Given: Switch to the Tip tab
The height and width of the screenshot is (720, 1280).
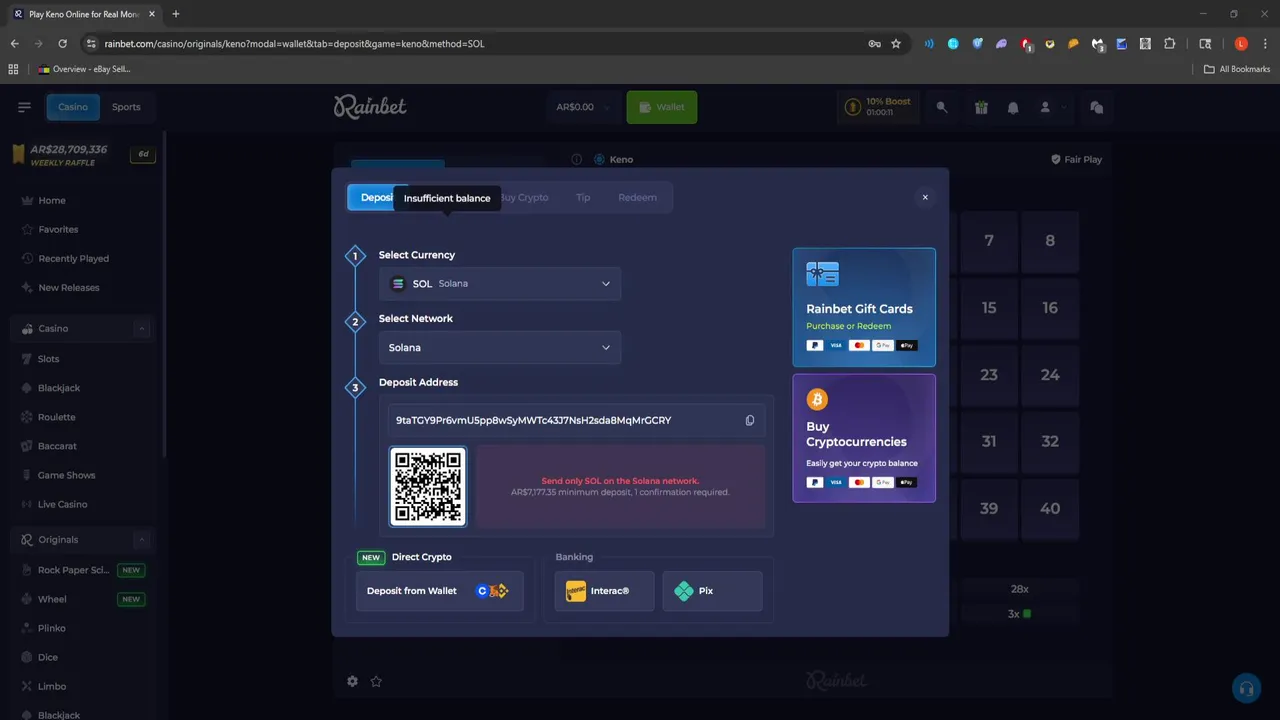Looking at the screenshot, I should pos(583,198).
